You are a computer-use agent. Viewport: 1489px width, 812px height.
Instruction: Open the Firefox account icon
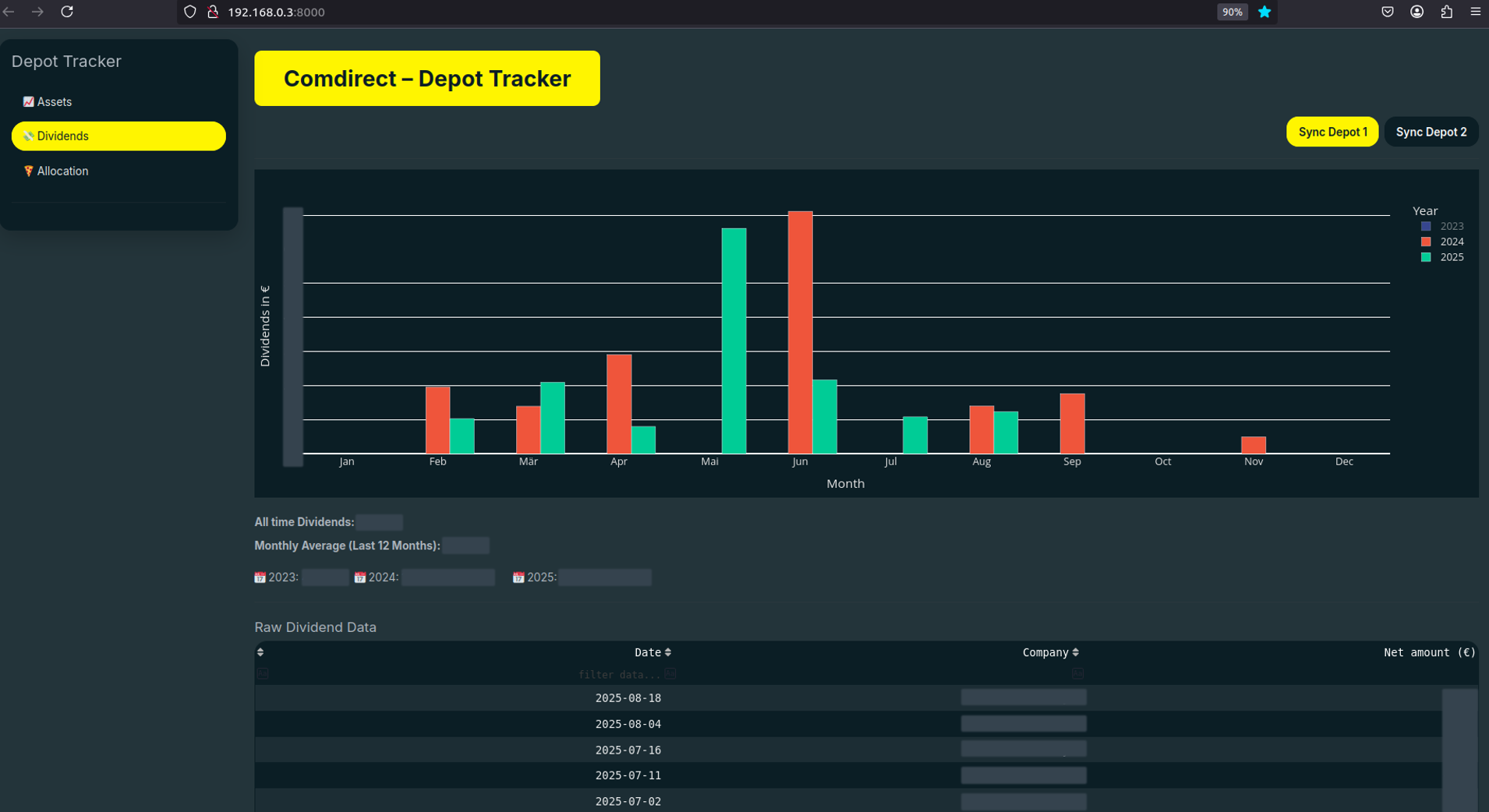(x=1417, y=12)
